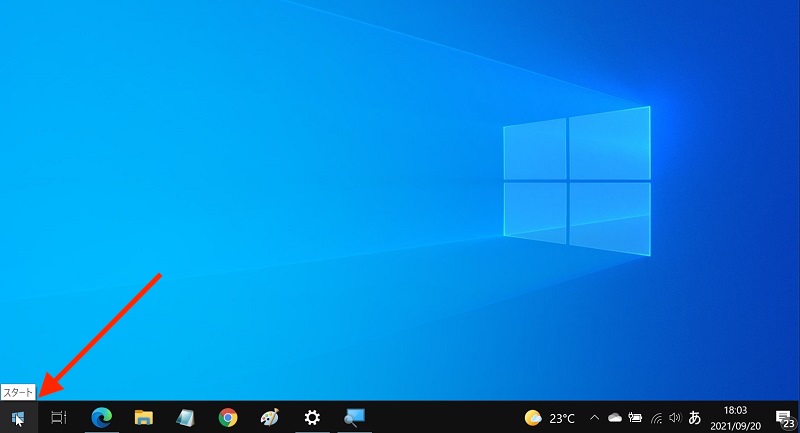Launch Microsoft Edge from the taskbar
This screenshot has width=800, height=433.
click(x=101, y=417)
